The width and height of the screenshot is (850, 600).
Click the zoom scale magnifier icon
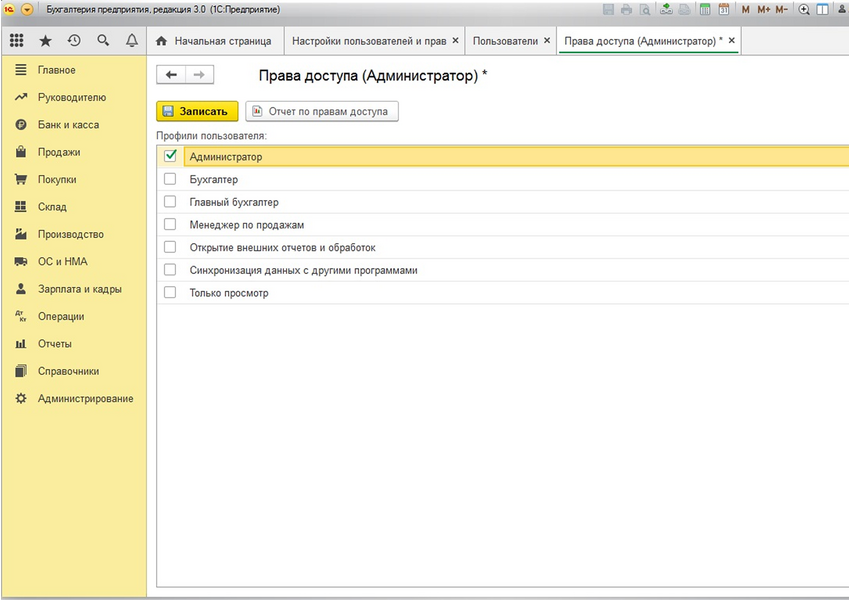(804, 10)
